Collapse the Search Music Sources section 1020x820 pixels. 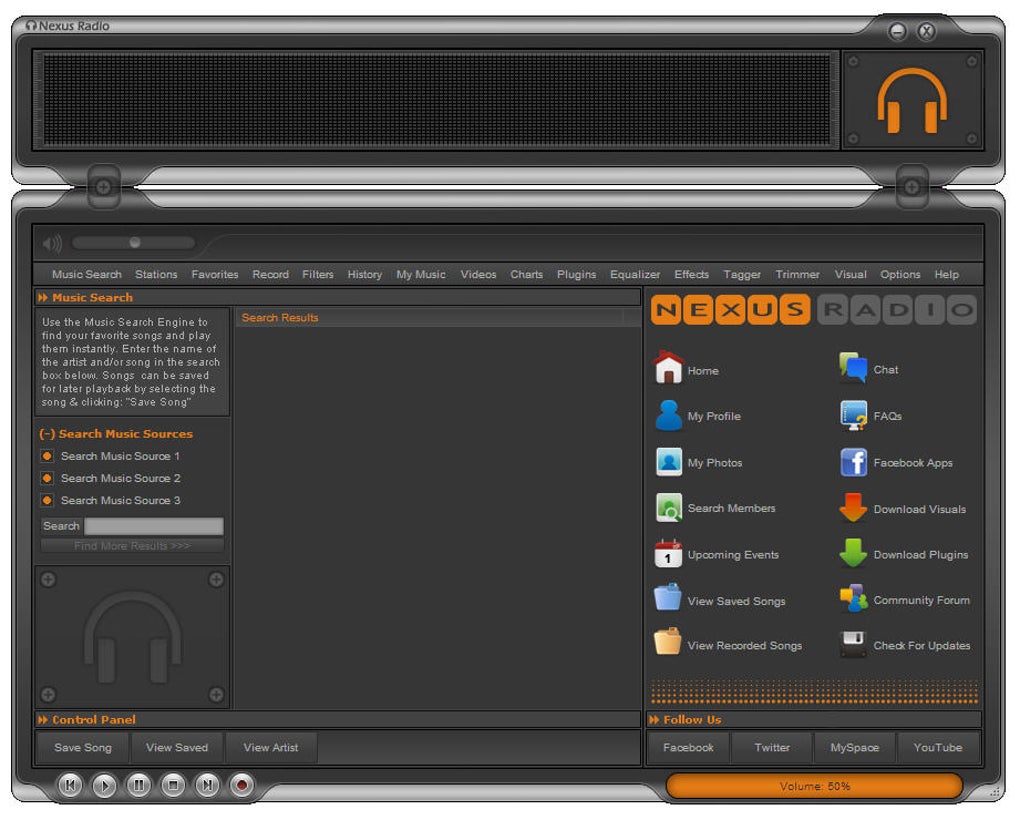coord(47,434)
